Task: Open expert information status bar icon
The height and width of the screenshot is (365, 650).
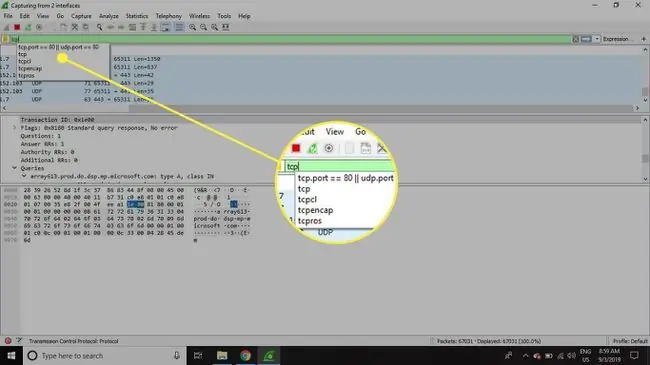Action: [x=8, y=341]
